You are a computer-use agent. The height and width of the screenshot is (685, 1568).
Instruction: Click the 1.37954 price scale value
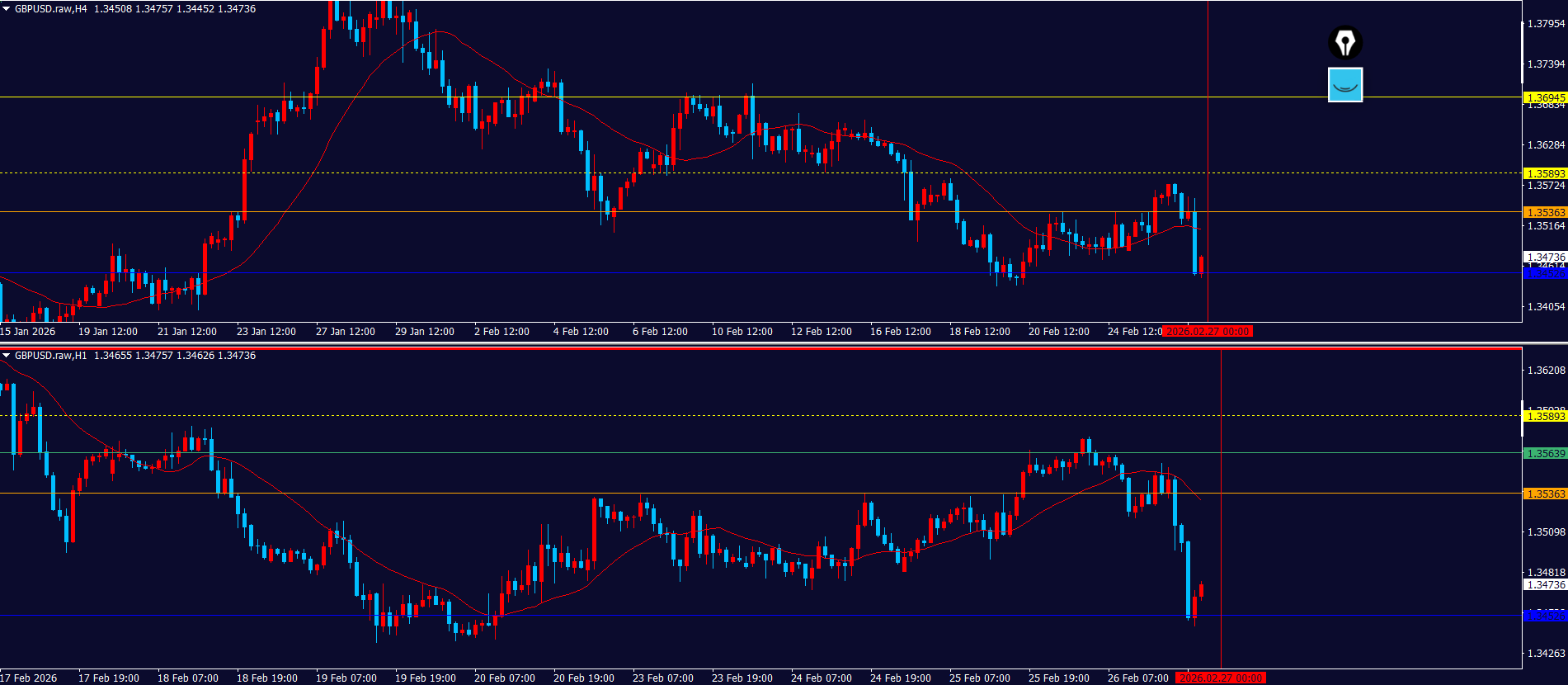[1545, 24]
